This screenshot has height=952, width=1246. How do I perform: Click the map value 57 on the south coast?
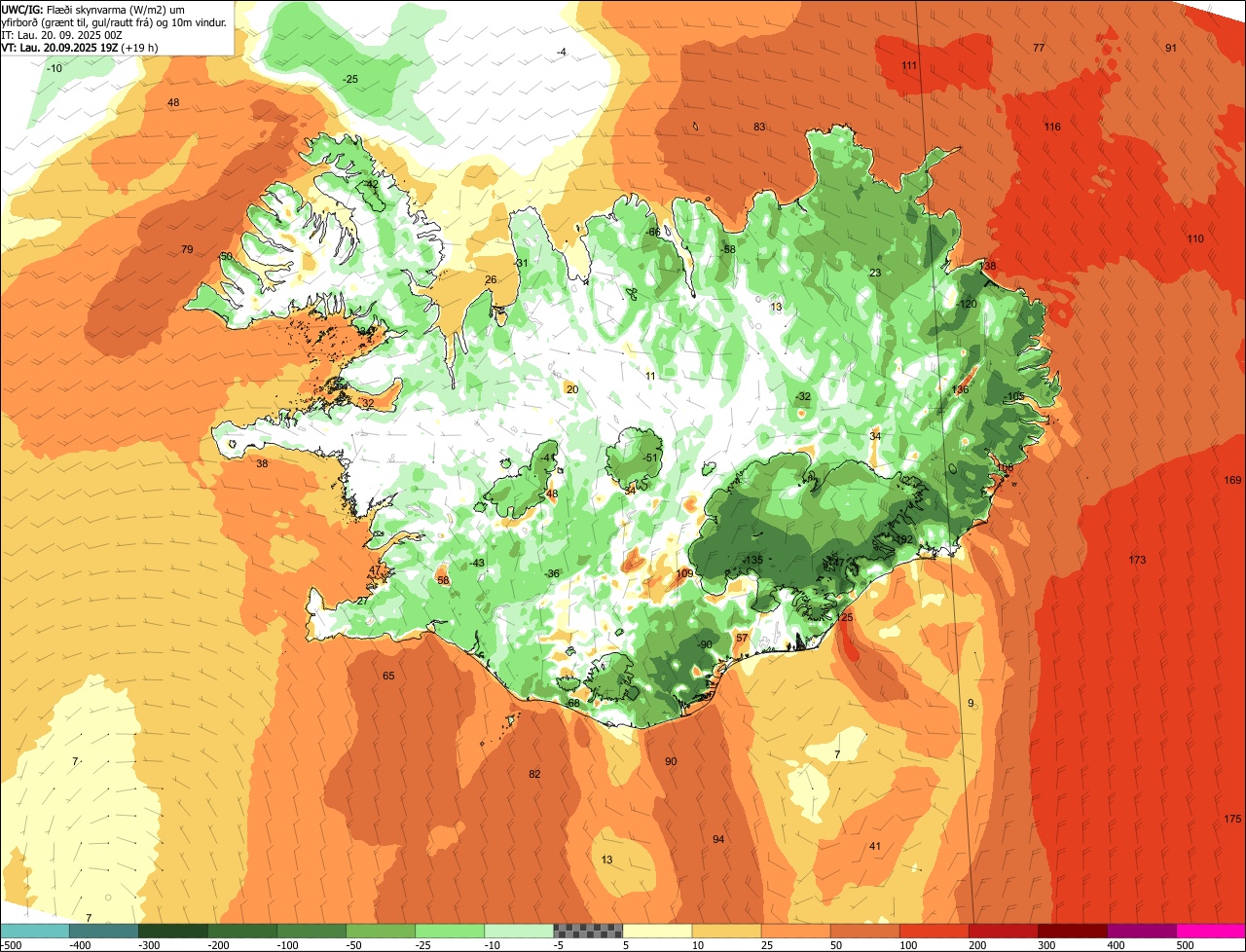(742, 639)
